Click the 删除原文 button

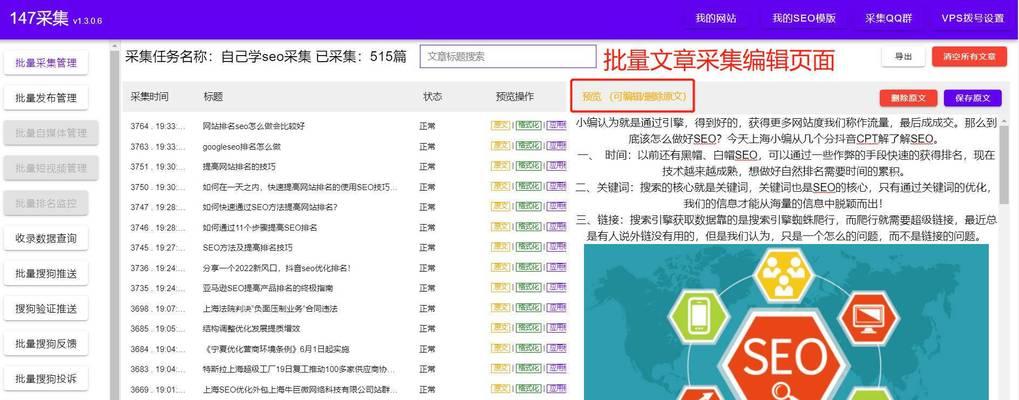click(908, 98)
